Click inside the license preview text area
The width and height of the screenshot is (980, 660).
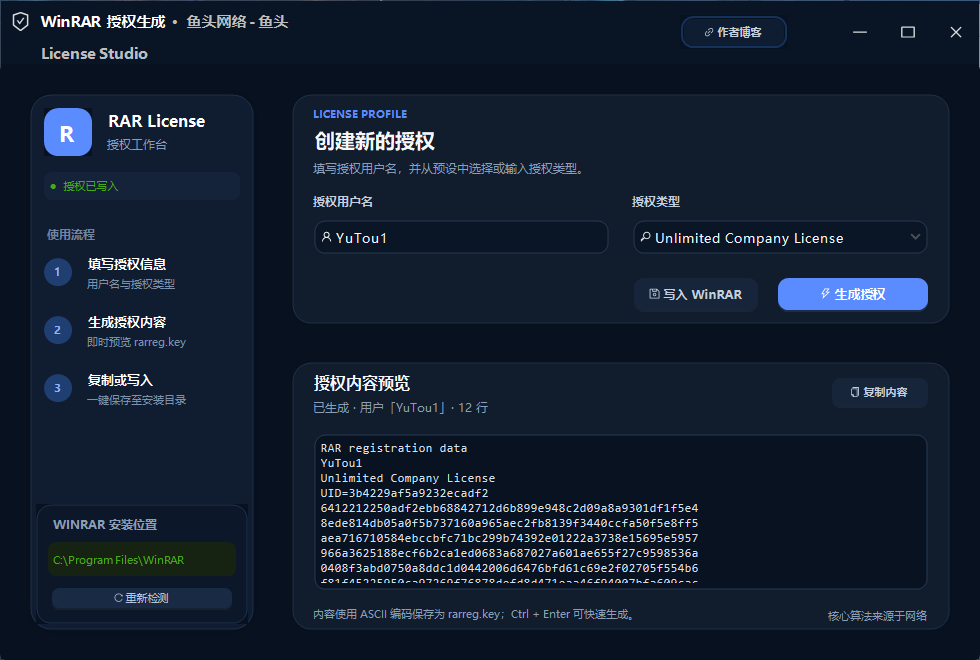coord(621,511)
